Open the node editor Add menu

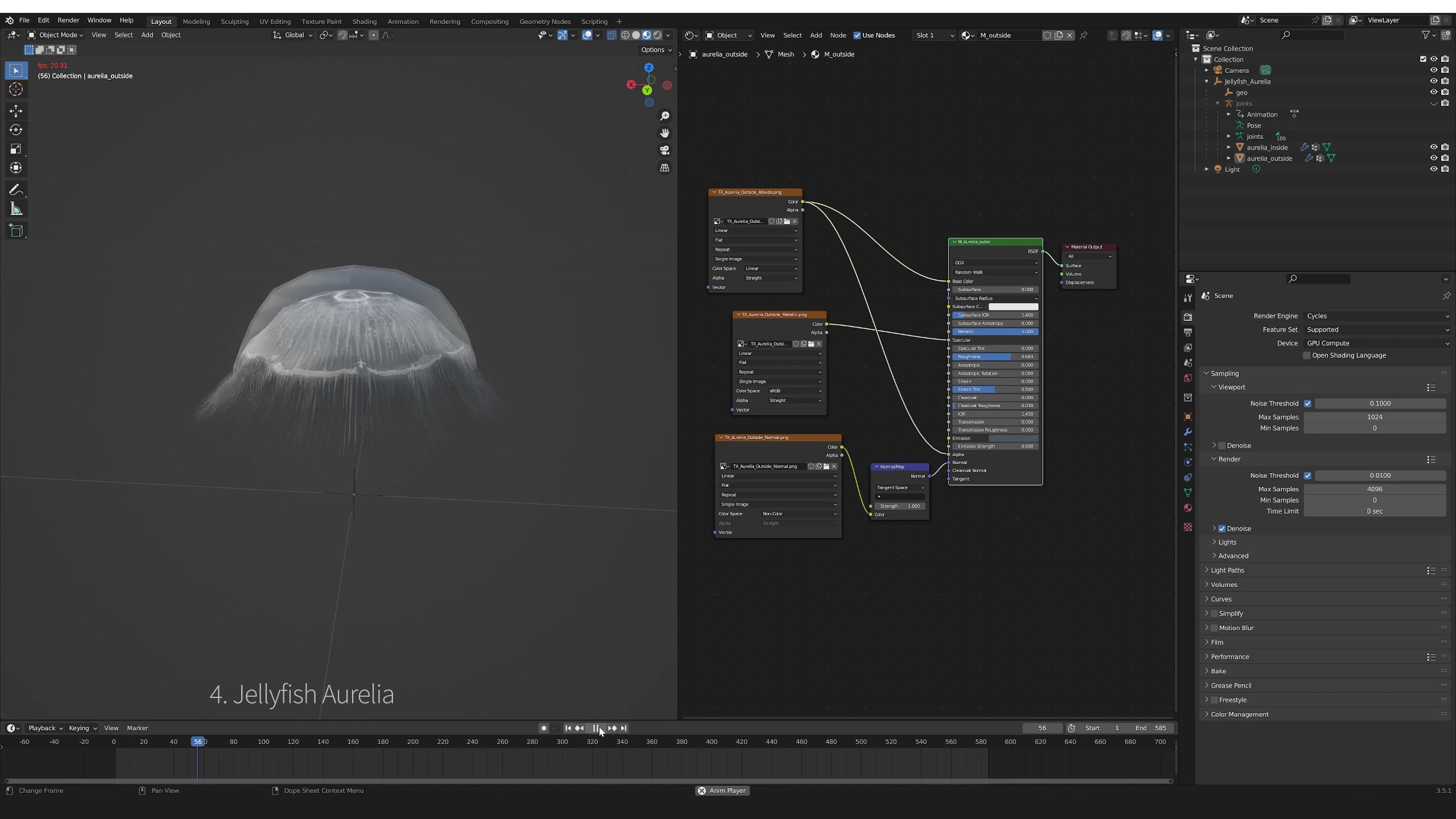tap(816, 35)
